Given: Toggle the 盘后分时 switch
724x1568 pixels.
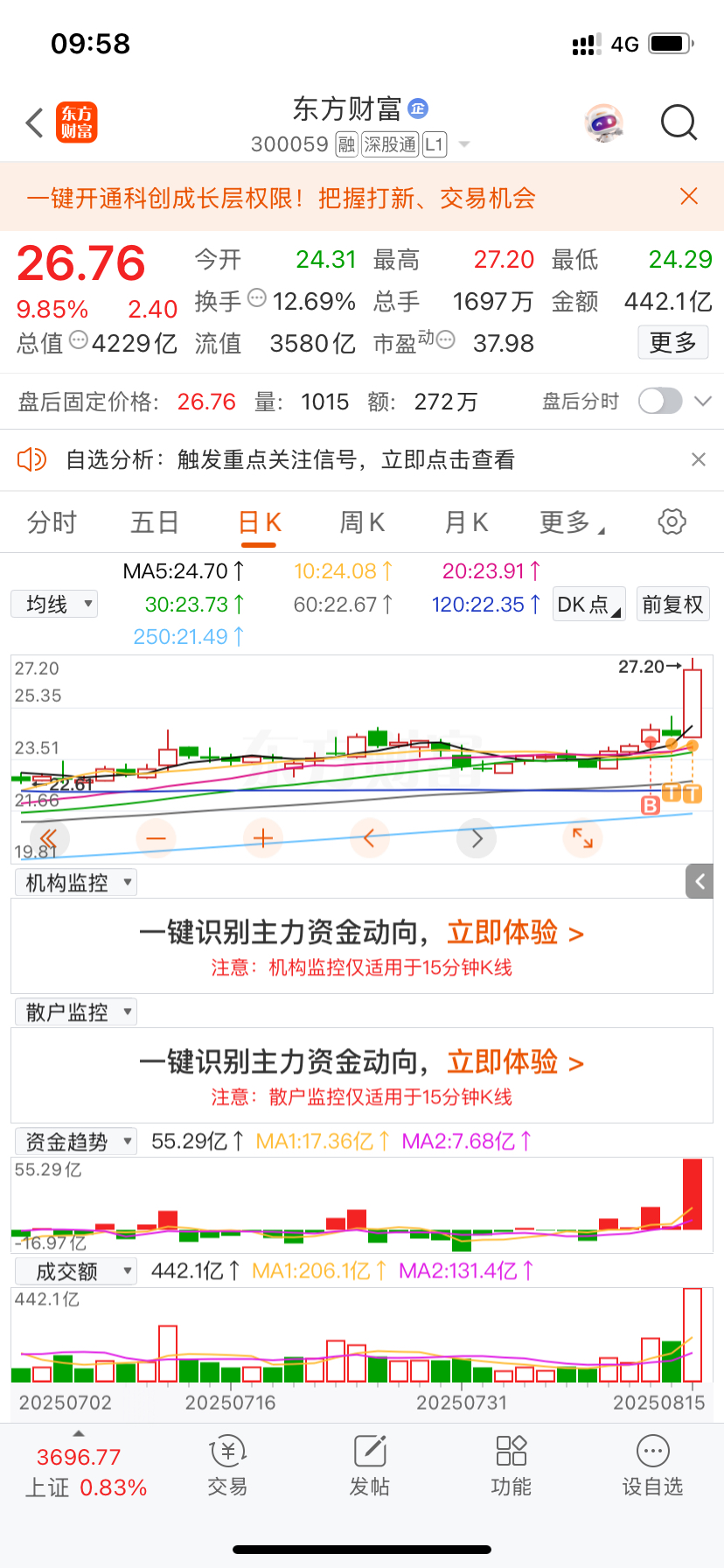Looking at the screenshot, I should (660, 401).
